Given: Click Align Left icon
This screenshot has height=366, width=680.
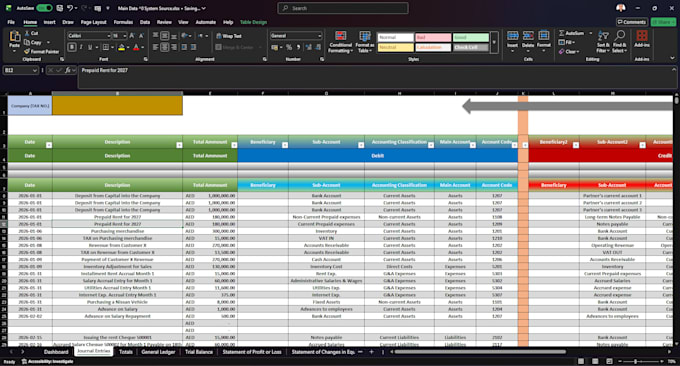Looking at the screenshot, I should point(156,47).
